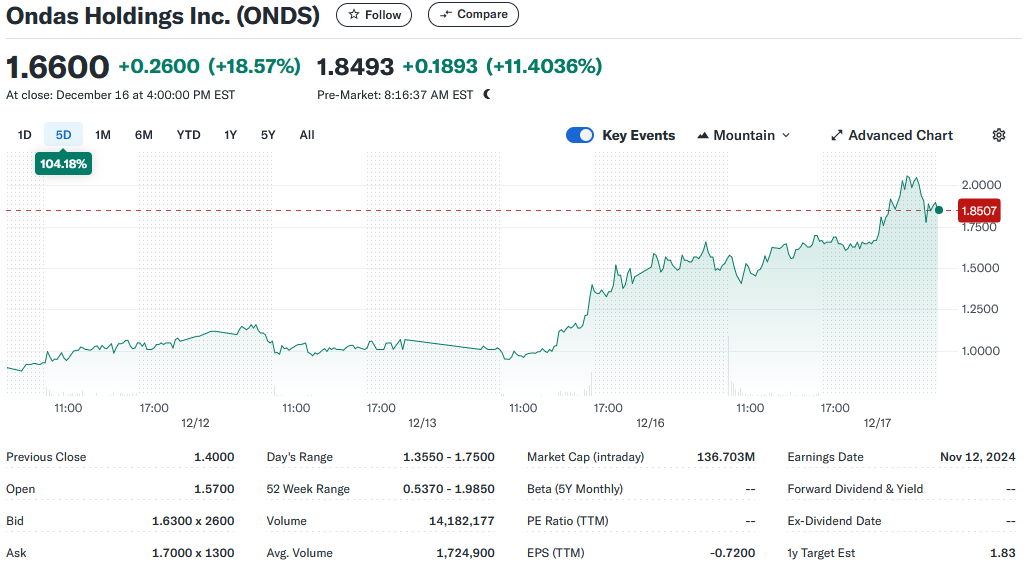Select the 1D time range tab
This screenshot has height=574, width=1036.
[25, 135]
